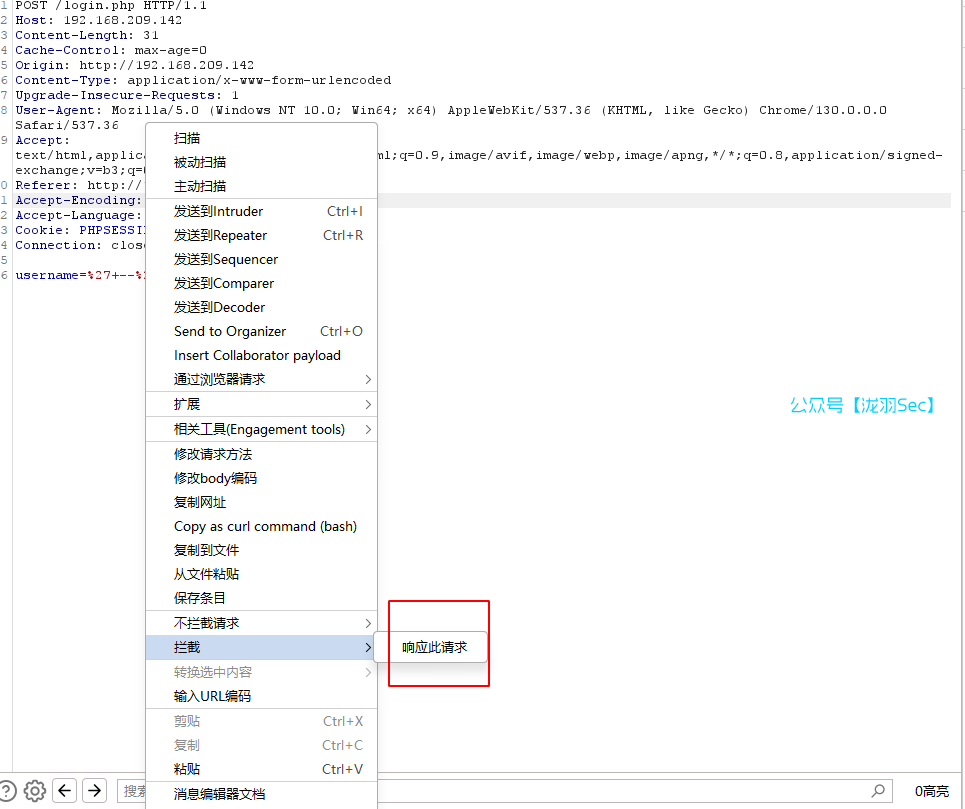
Task: Click 粘贴 paste menu entry
Action: [x=187, y=770]
